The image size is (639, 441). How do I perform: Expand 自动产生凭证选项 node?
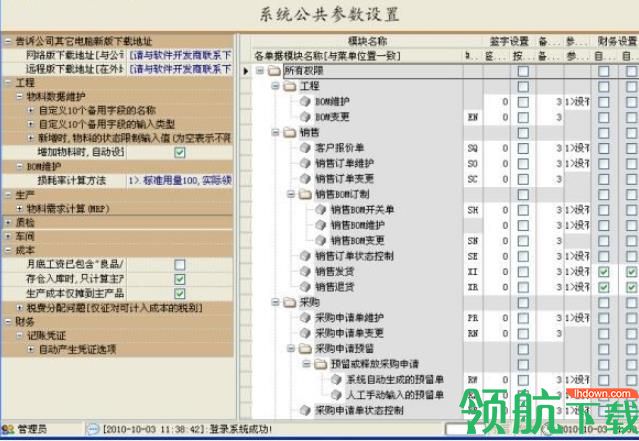pyautogui.click(x=31, y=349)
